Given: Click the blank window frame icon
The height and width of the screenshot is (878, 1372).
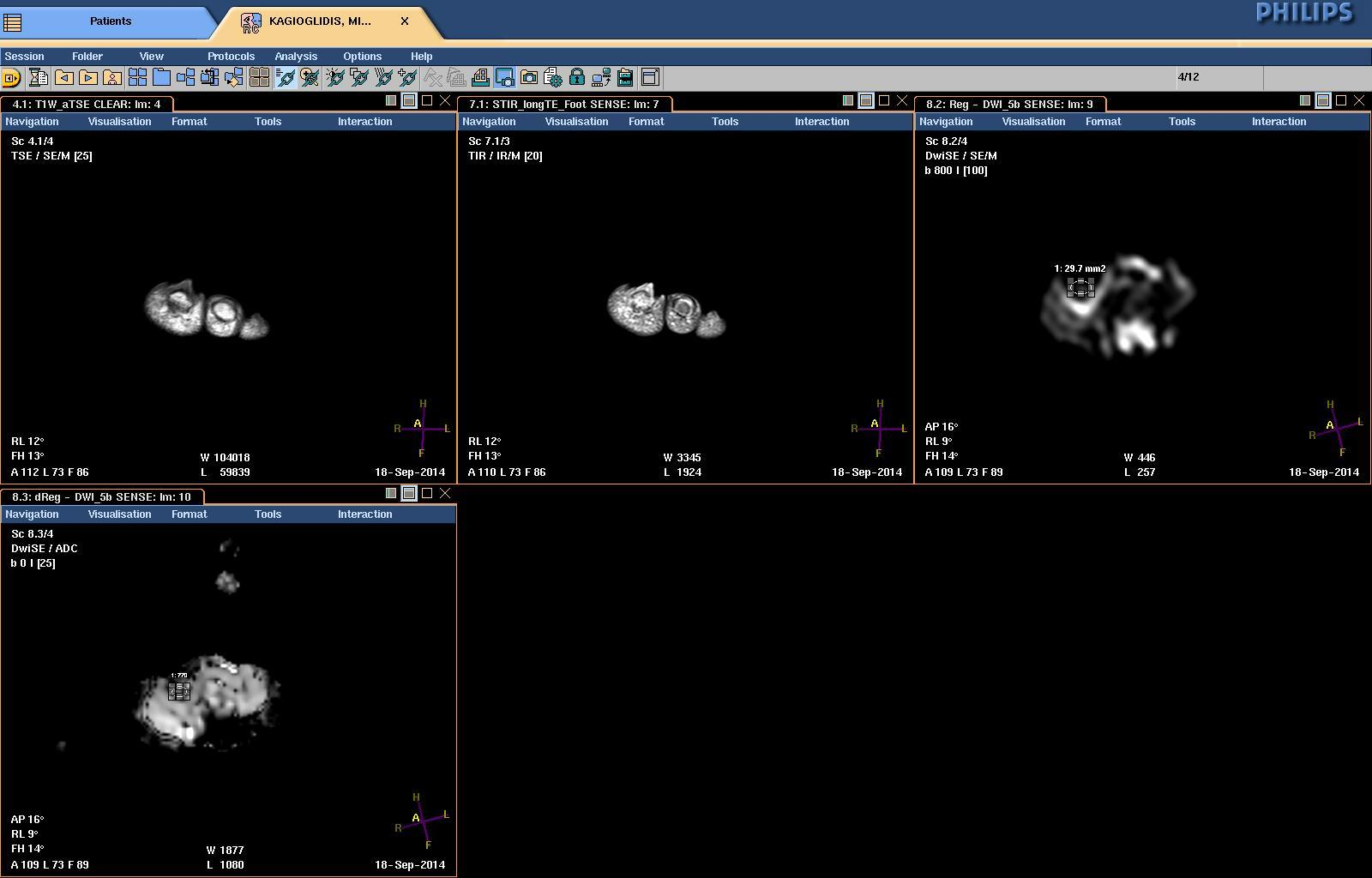Looking at the screenshot, I should (650, 78).
